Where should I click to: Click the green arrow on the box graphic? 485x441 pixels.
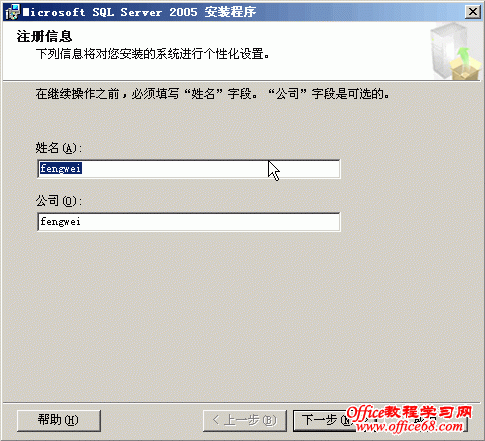[464, 55]
